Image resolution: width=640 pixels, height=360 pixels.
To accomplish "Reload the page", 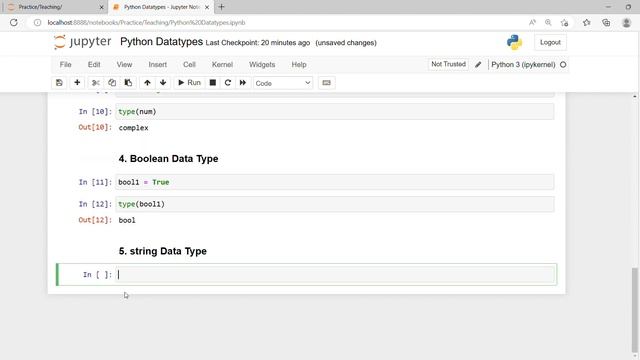I will point(14,22).
